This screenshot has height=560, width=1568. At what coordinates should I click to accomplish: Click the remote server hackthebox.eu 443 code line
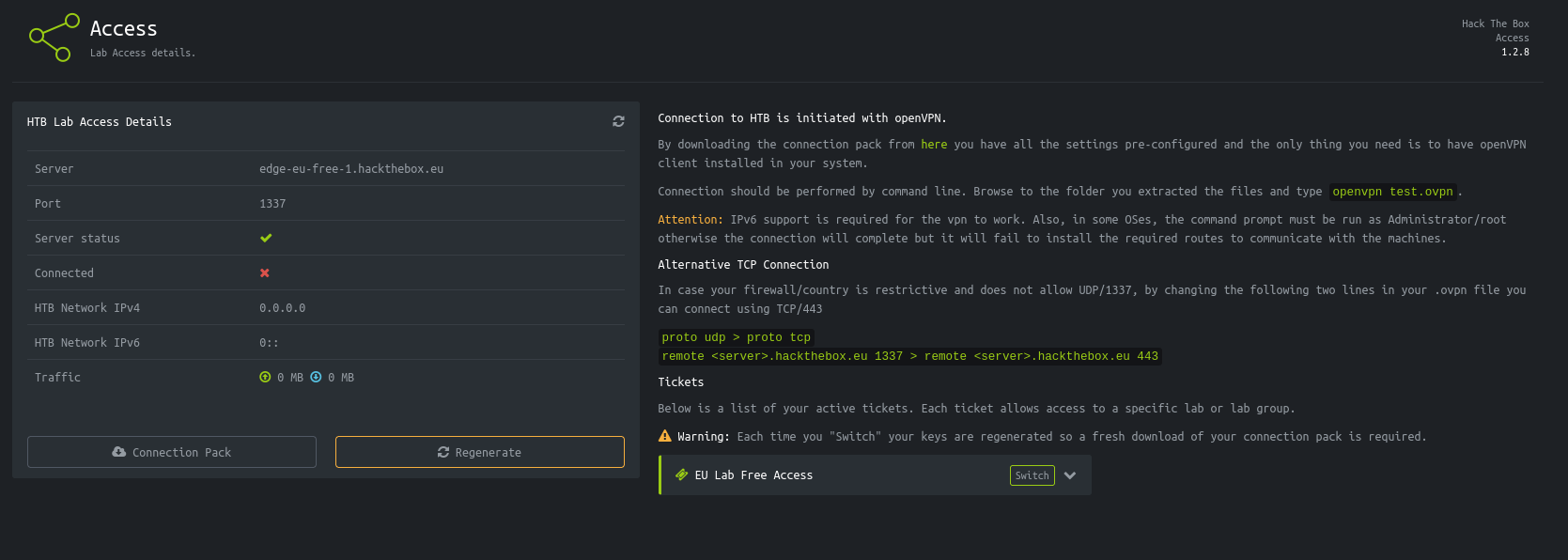point(909,356)
